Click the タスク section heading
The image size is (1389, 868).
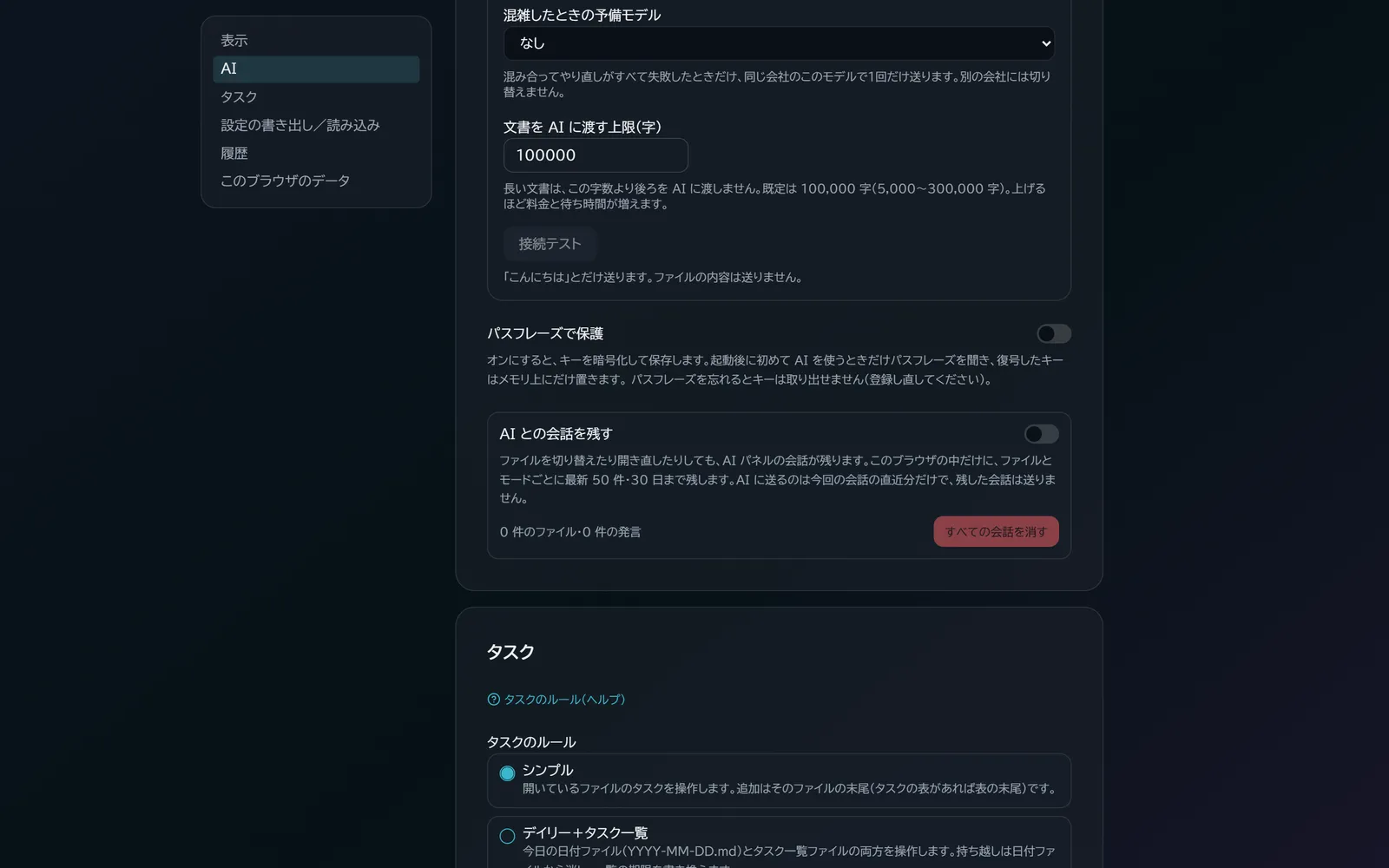(510, 652)
